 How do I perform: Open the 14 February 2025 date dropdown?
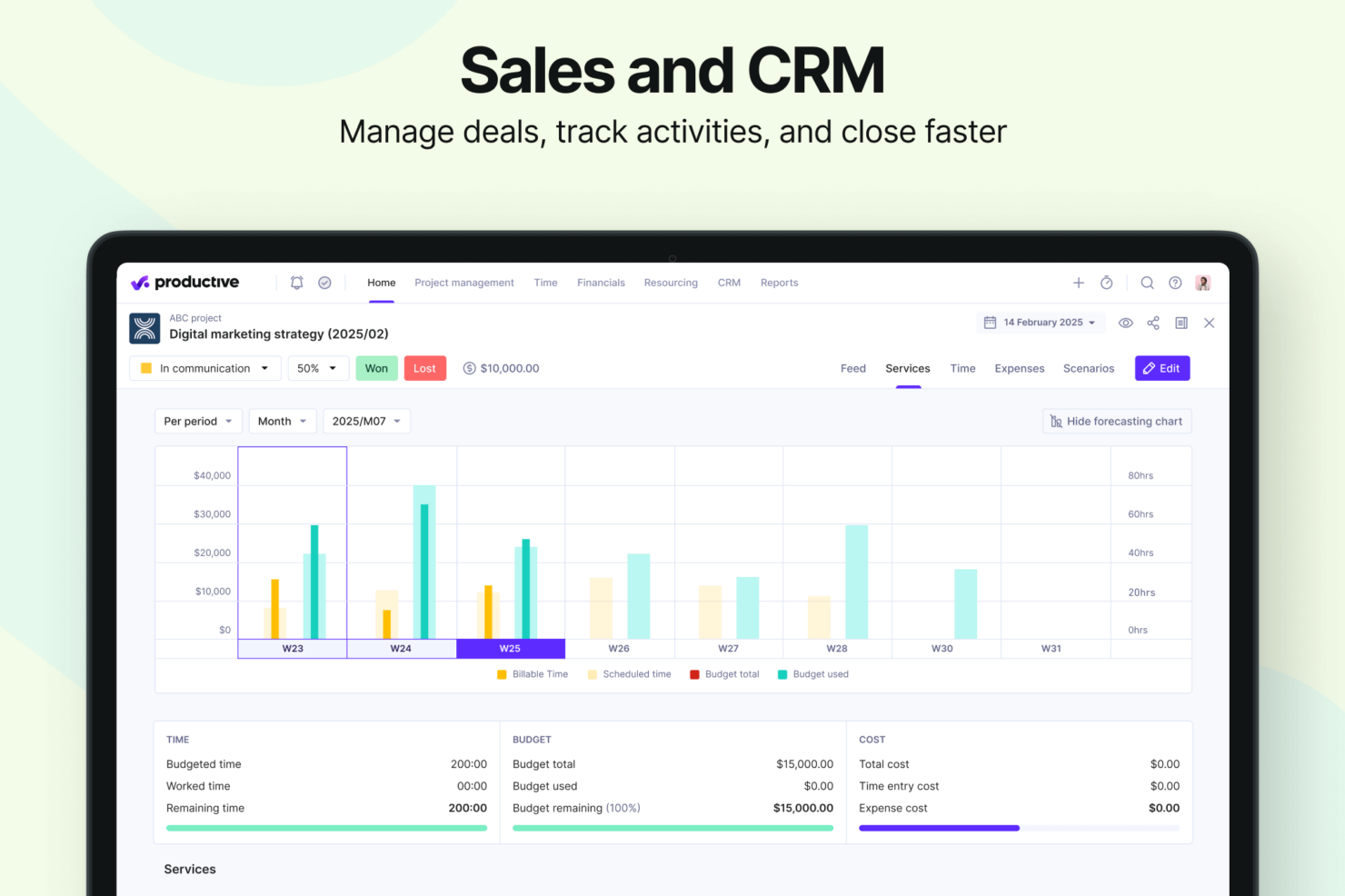pos(1041,323)
